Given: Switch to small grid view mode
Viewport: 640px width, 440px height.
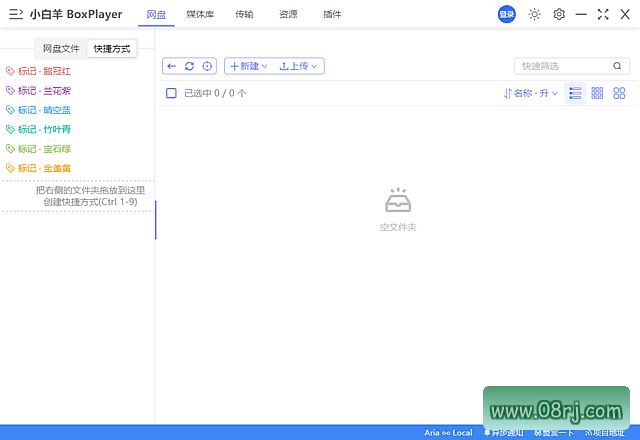Looking at the screenshot, I should pos(597,93).
